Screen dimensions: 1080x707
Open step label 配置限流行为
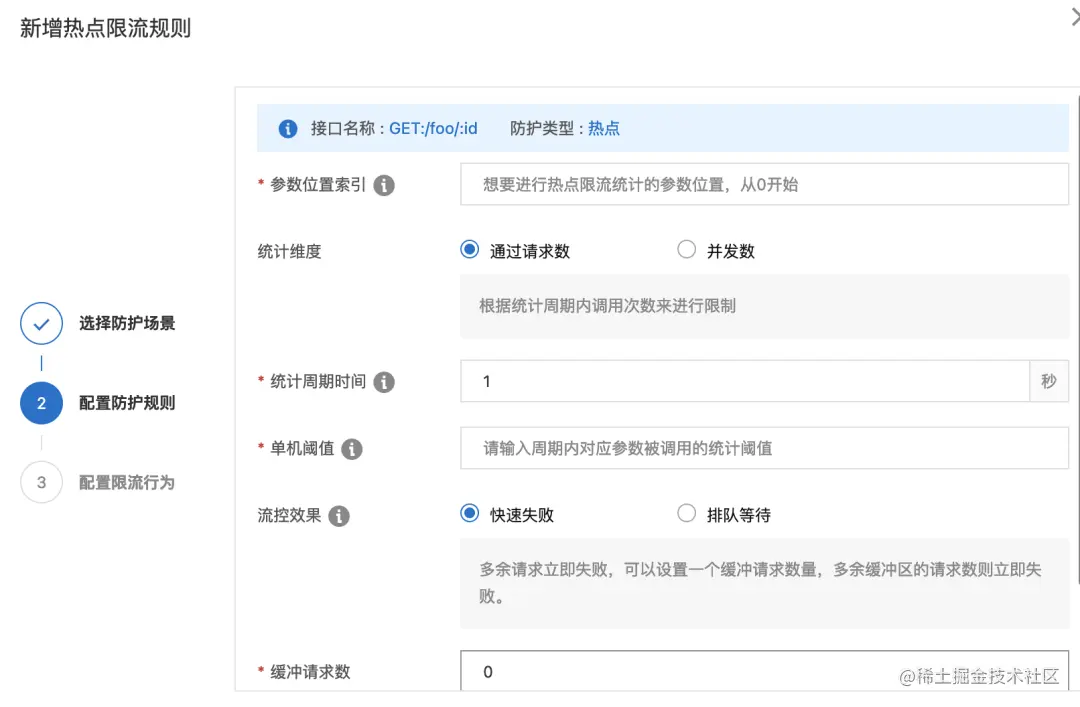pyautogui.click(x=127, y=482)
